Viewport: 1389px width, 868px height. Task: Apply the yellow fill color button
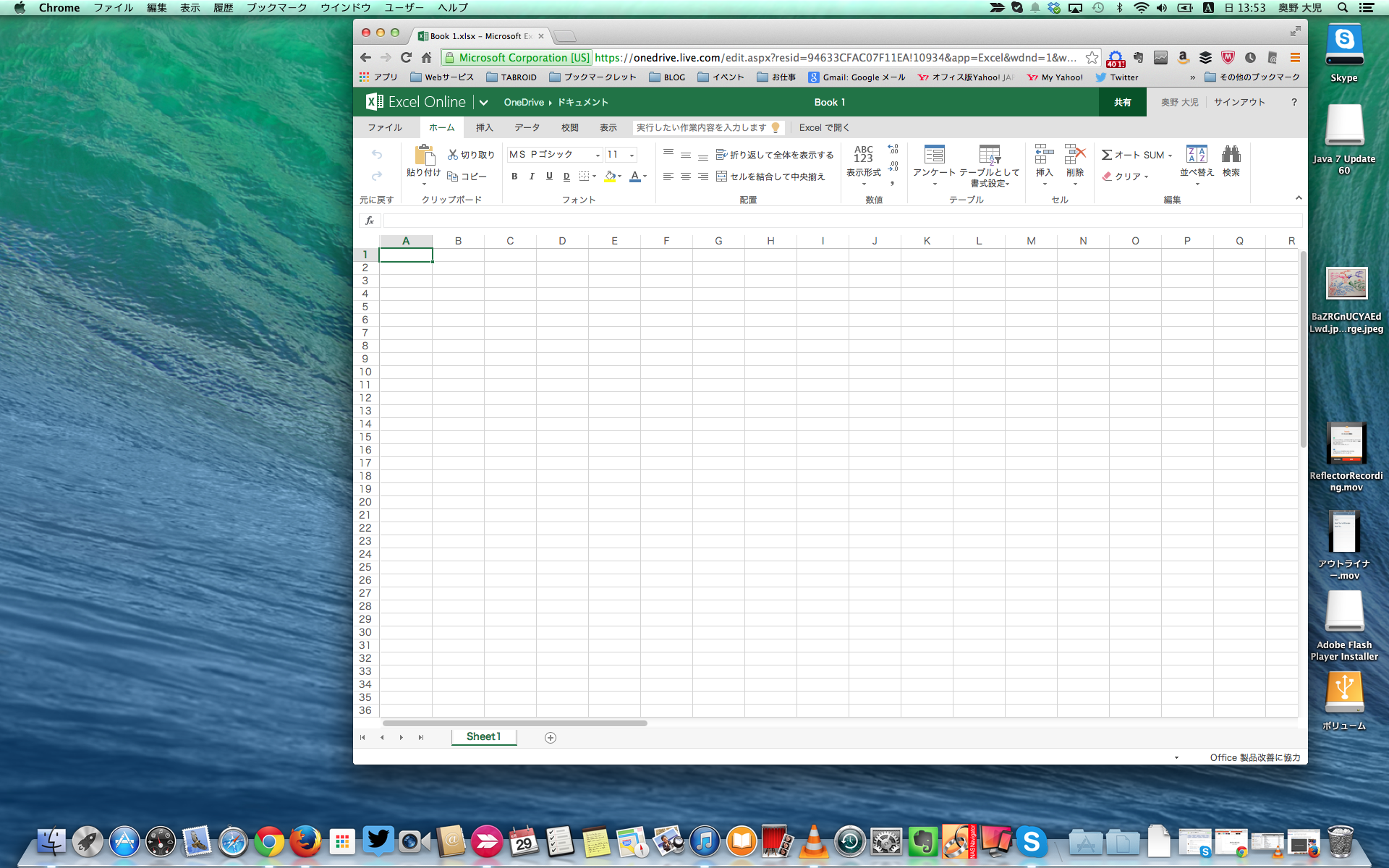[610, 176]
